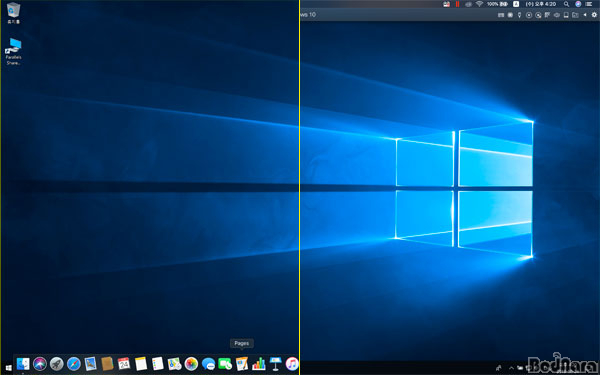The height and width of the screenshot is (375, 600).
Task: Switch input source via A icon
Action: coord(516,4)
